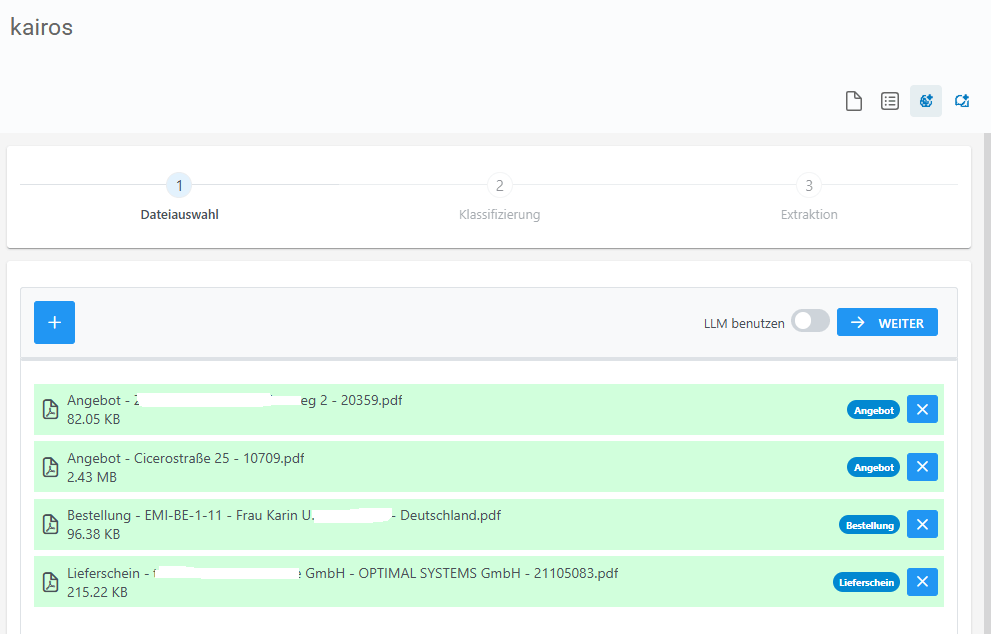Select the Angebot Cicerostraße 25 file name
The height and width of the screenshot is (634, 991).
185,459
